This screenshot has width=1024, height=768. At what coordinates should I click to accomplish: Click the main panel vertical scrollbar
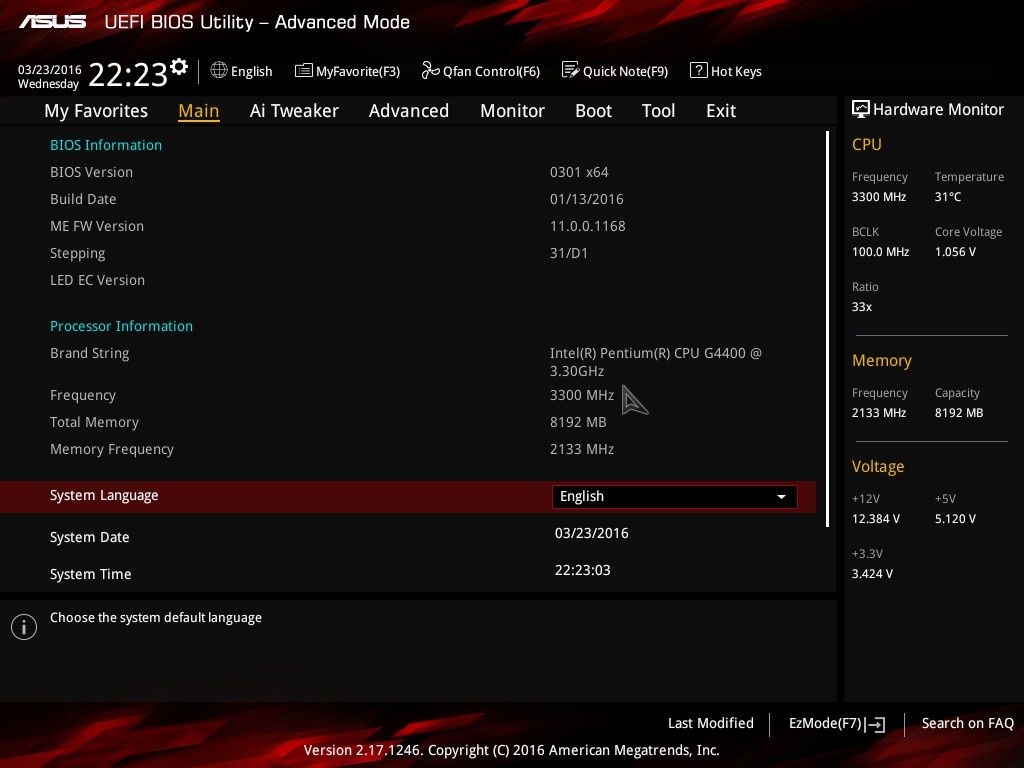tap(827, 328)
